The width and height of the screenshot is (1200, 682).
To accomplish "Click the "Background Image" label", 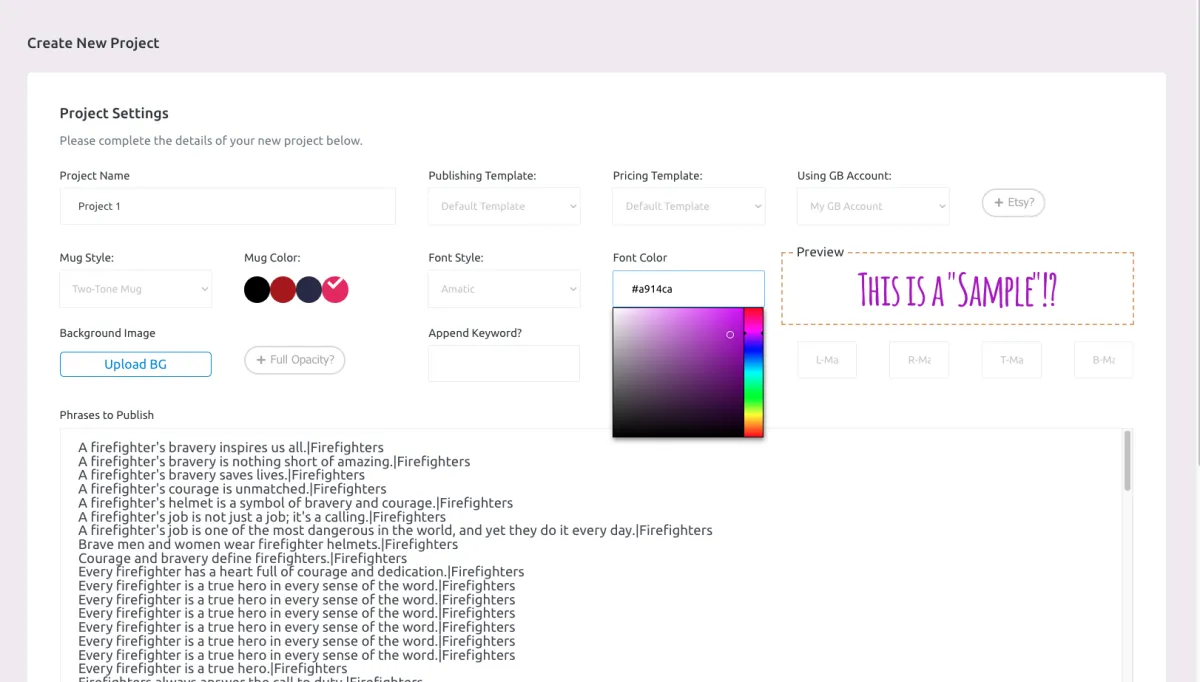I will [108, 333].
